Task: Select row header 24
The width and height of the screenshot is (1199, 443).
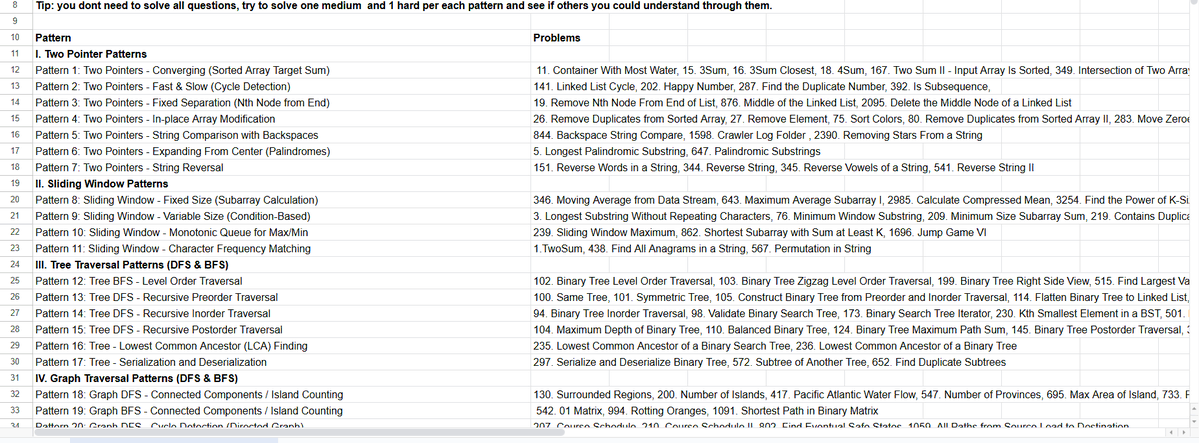Action: 16,265
